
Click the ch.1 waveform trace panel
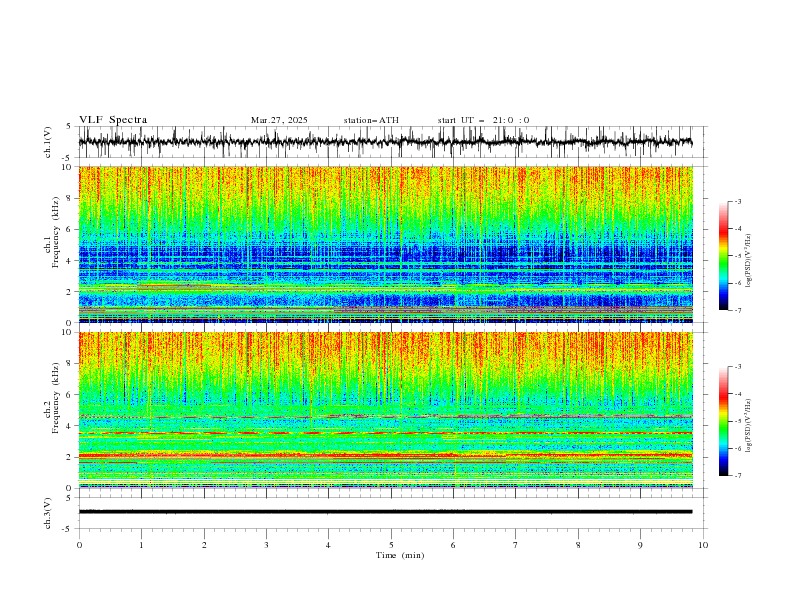392,142
